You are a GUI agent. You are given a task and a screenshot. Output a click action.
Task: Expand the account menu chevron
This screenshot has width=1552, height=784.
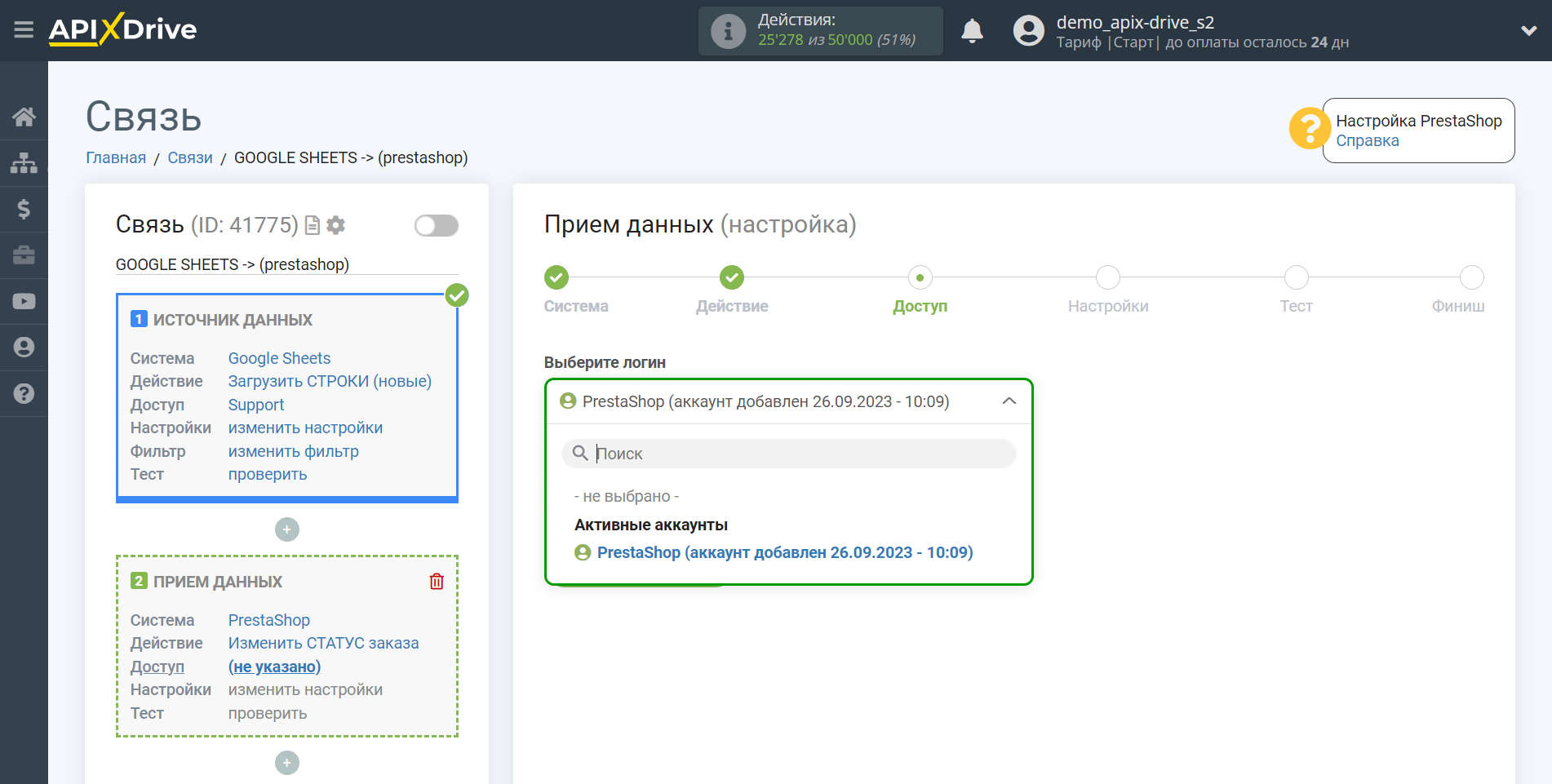tap(1528, 31)
